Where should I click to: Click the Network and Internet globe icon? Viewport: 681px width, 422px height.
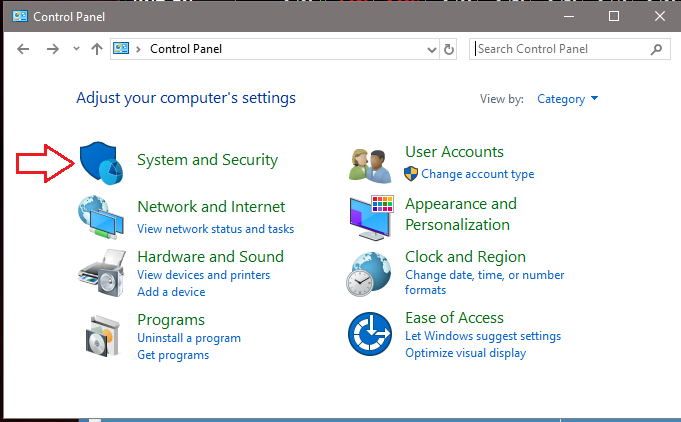(101, 217)
